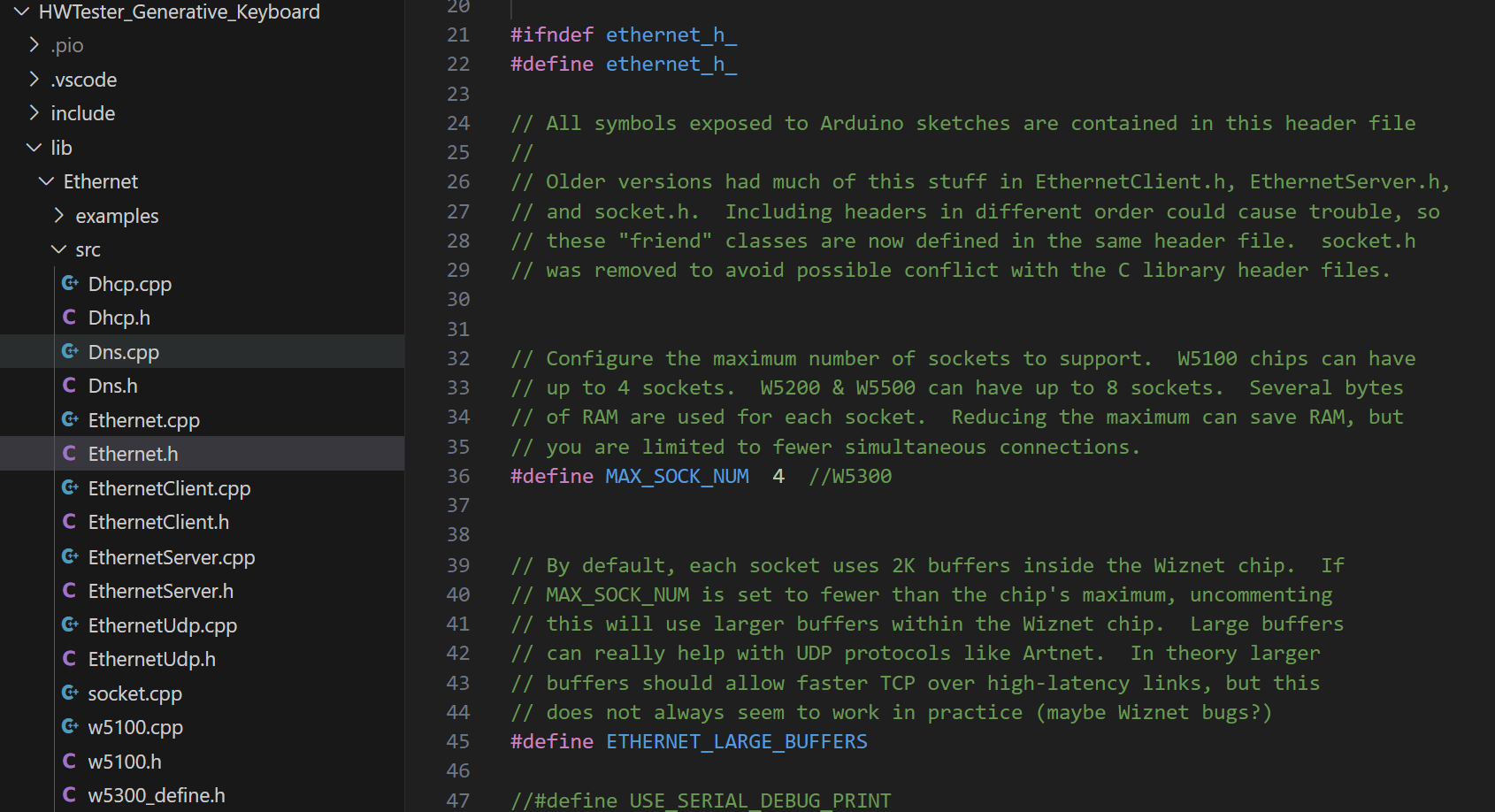The height and width of the screenshot is (812, 1495).
Task: Click the C++ icon beside w5100.cpp
Action: (70, 727)
